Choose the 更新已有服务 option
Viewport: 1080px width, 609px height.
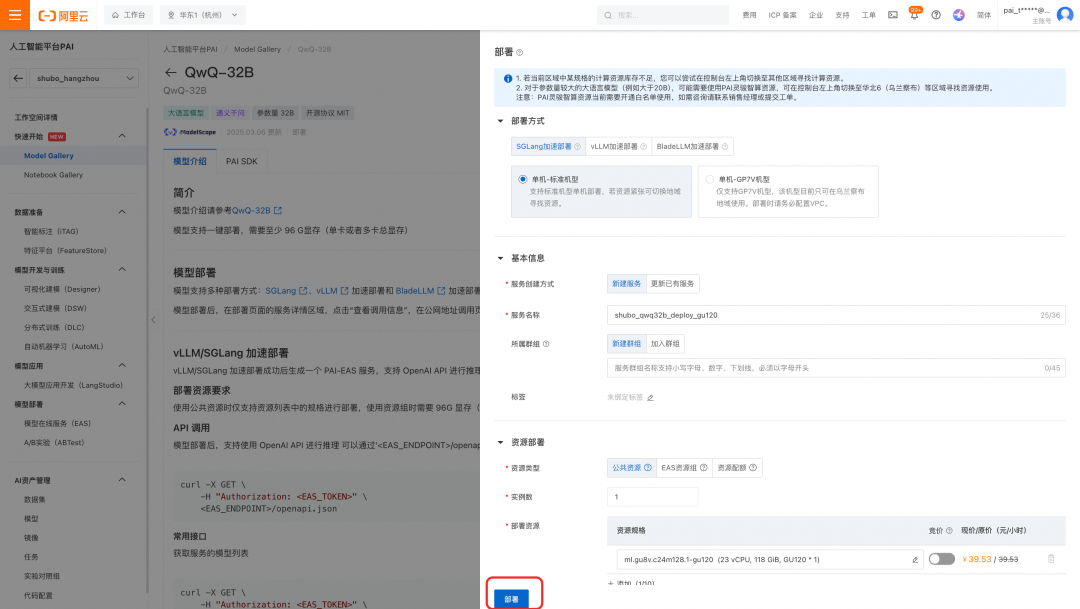pyautogui.click(x=672, y=284)
